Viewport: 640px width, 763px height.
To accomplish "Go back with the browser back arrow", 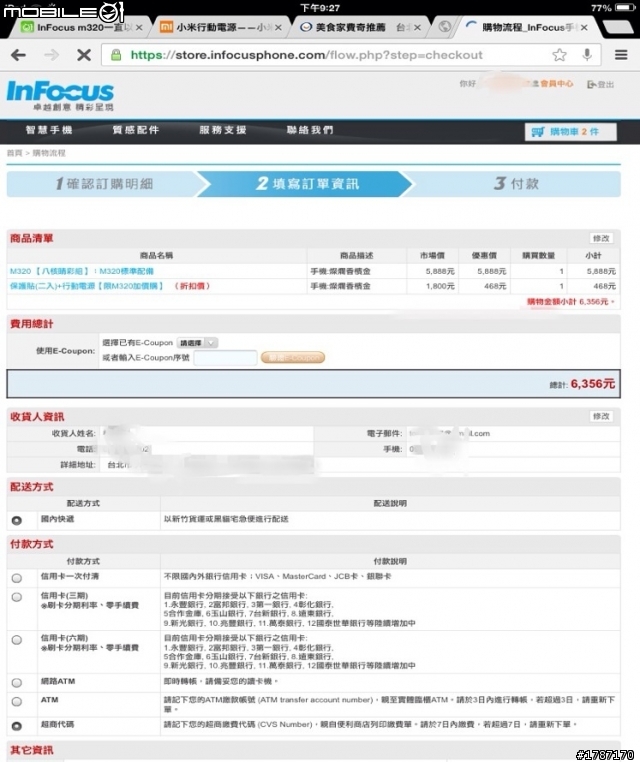I will pos(18,55).
